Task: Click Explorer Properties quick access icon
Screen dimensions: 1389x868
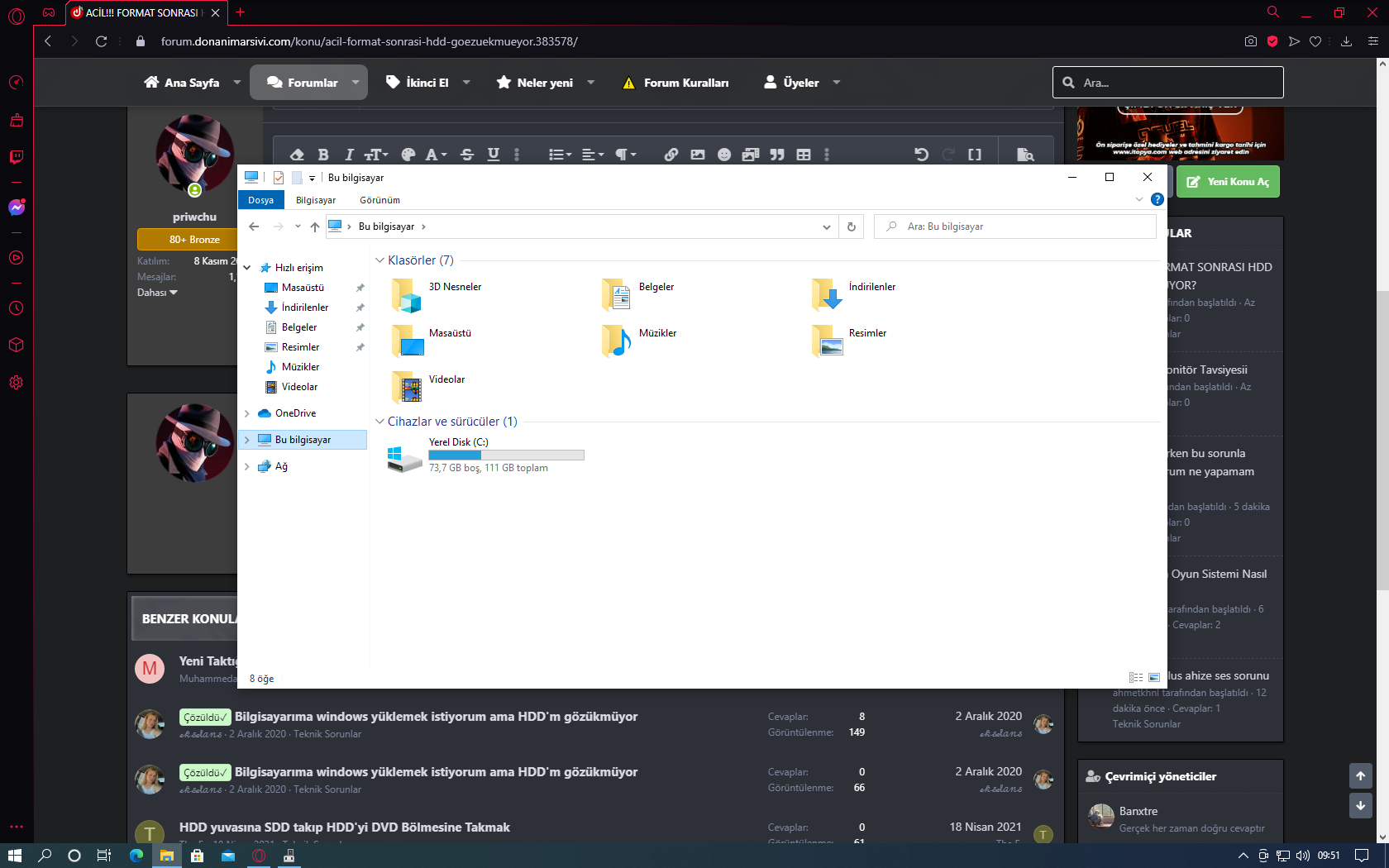Action: pos(279,178)
